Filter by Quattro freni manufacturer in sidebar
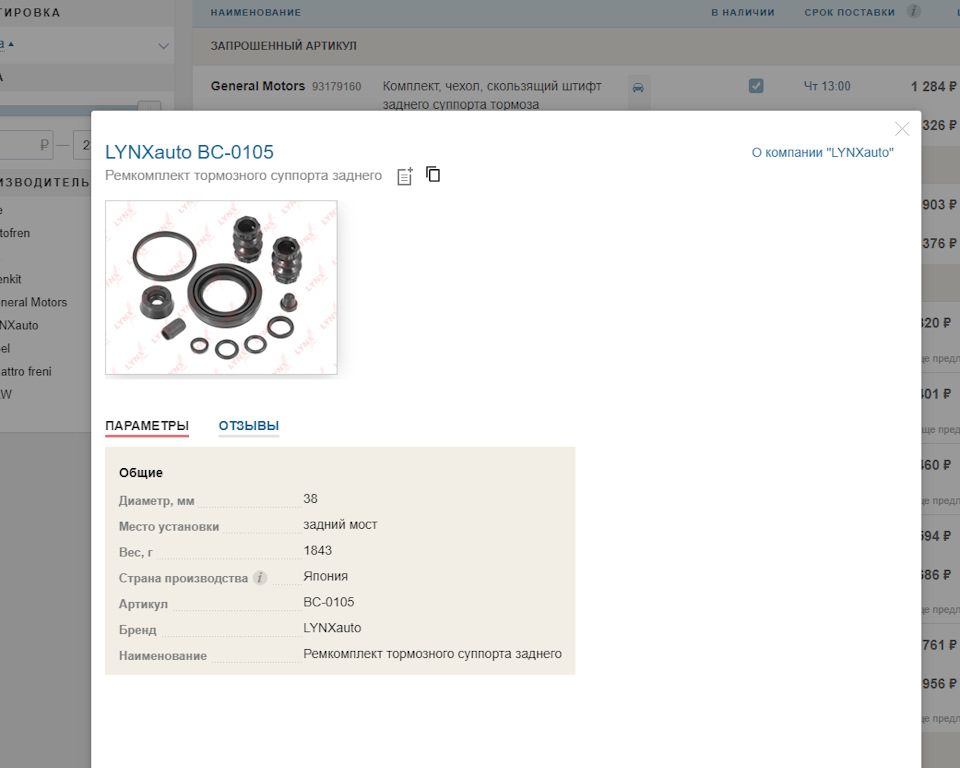960x768 pixels. click(26, 371)
